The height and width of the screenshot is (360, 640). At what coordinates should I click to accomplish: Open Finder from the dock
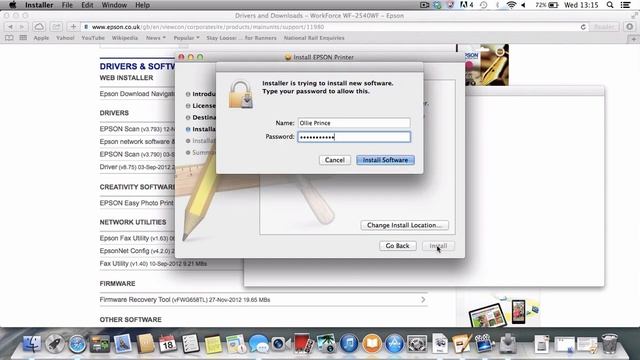click(x=31, y=344)
